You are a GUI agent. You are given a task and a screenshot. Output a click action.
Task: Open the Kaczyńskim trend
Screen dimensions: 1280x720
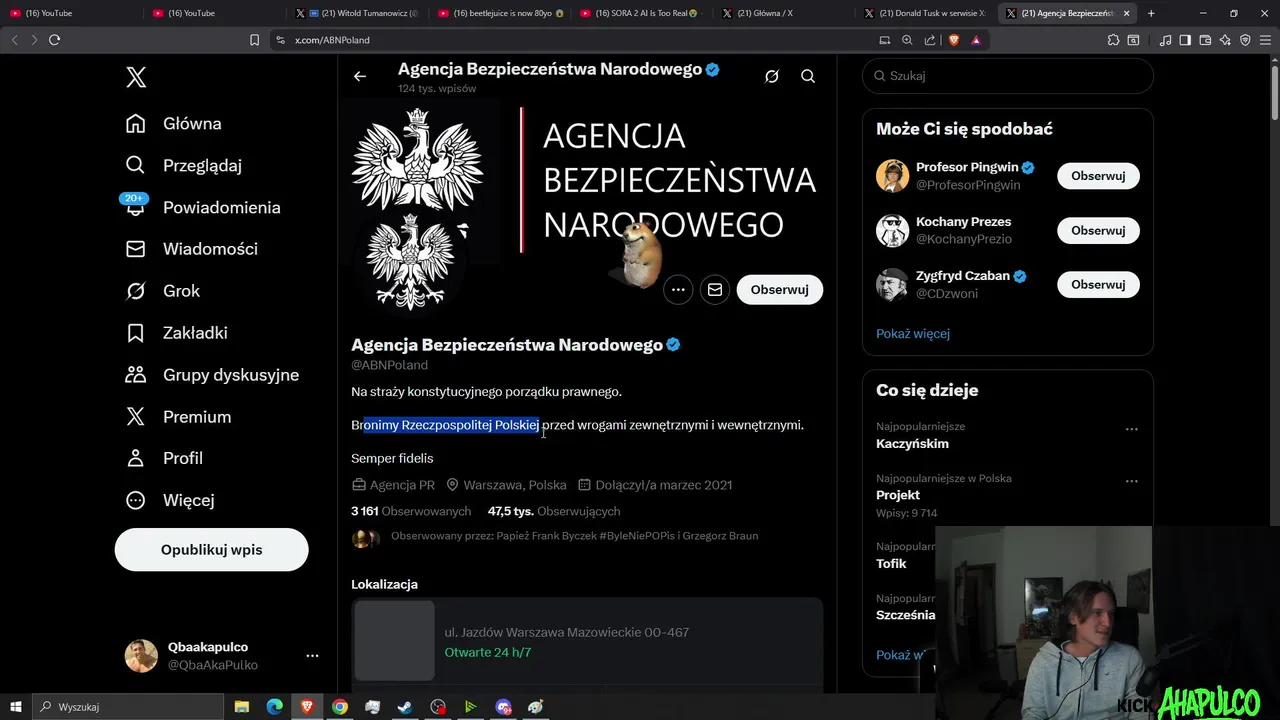coord(912,444)
